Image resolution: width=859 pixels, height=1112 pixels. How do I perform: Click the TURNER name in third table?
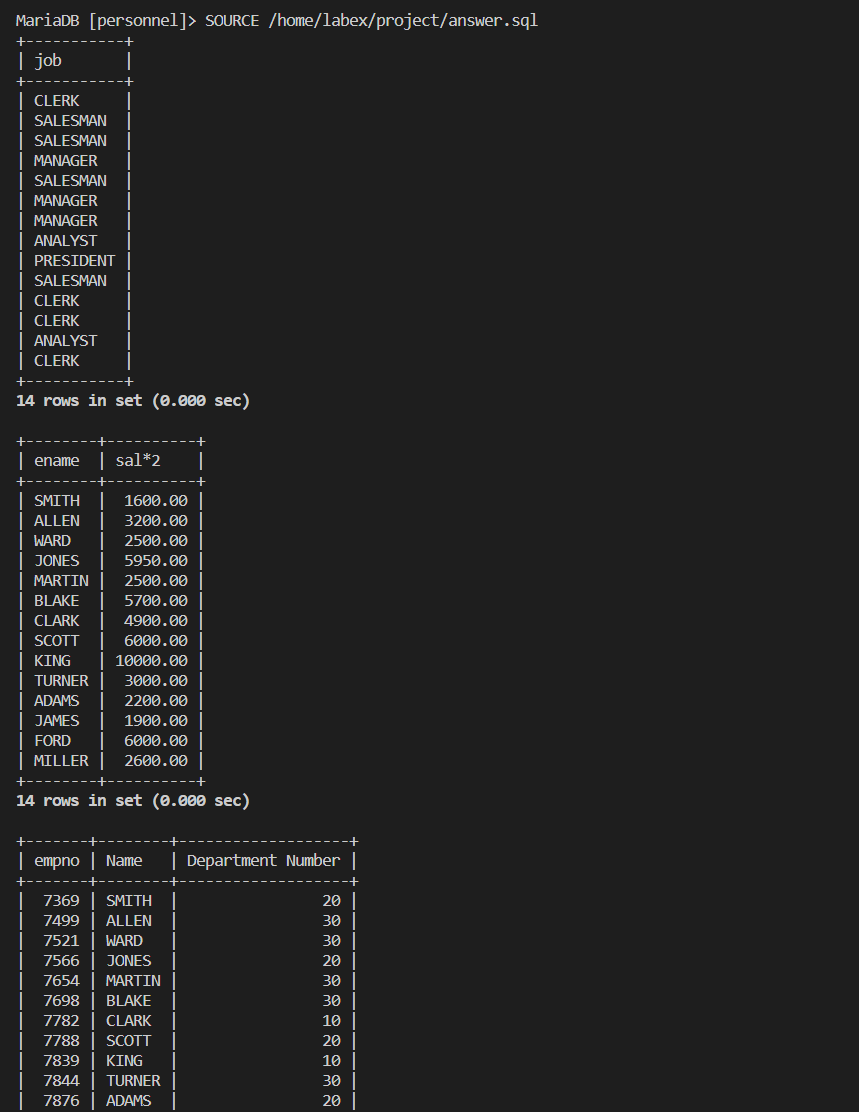[133, 1080]
